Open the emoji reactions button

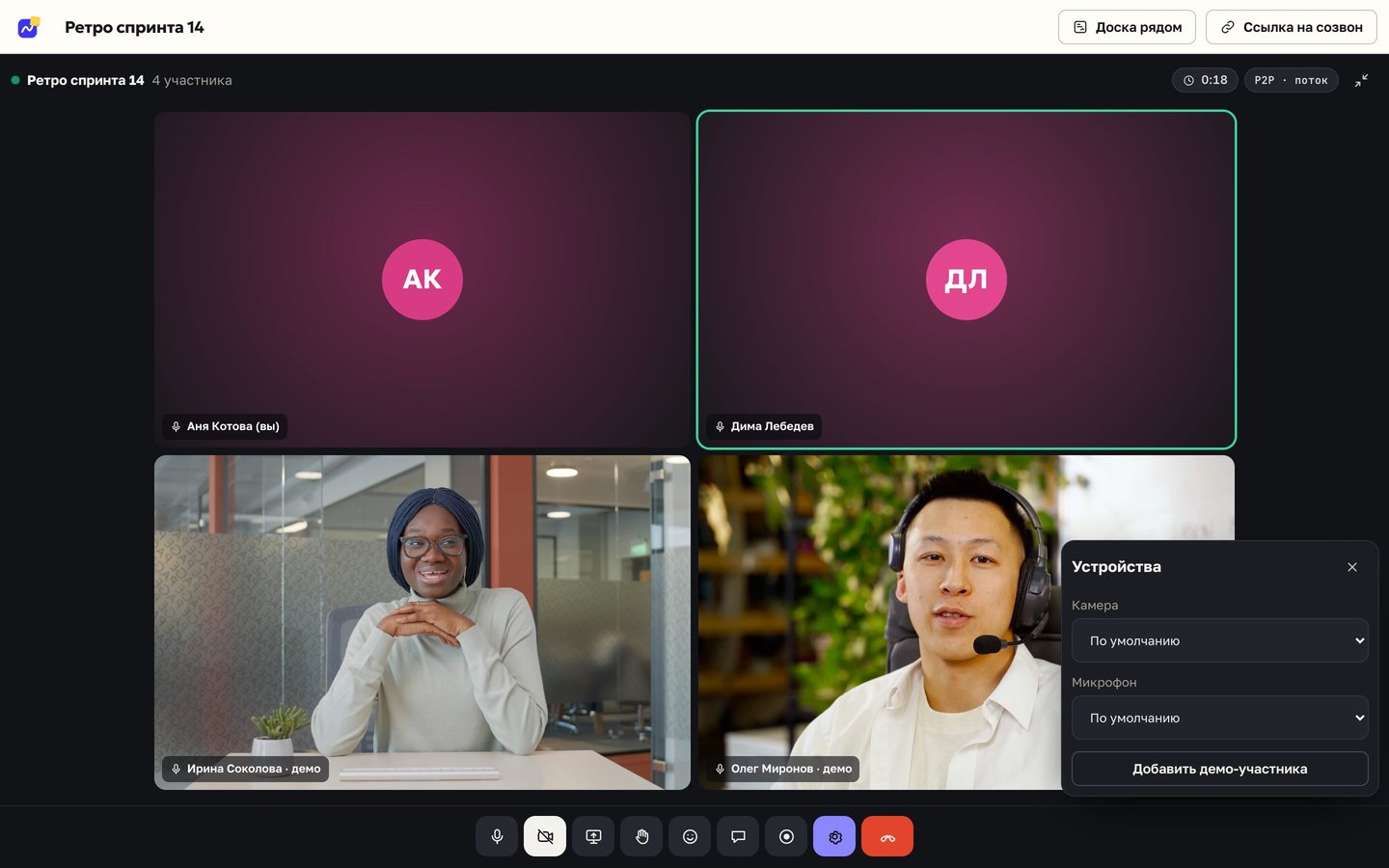click(x=690, y=836)
